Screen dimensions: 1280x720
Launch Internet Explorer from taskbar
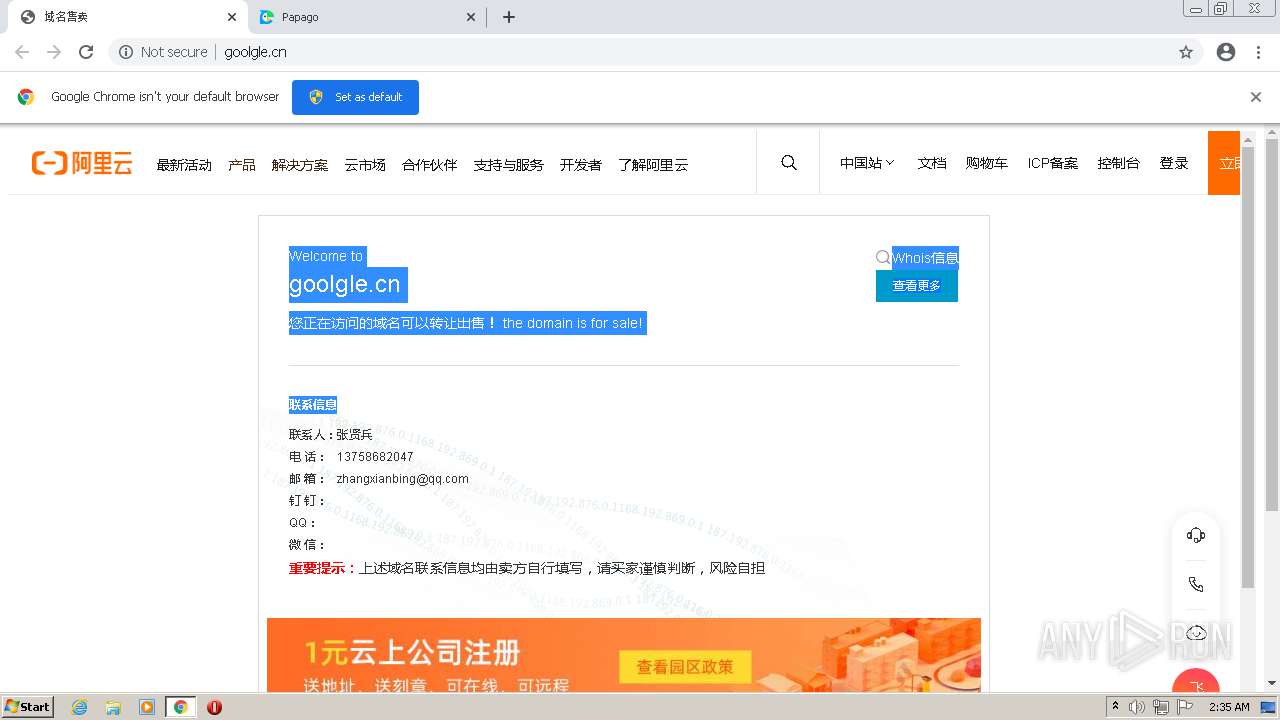80,707
